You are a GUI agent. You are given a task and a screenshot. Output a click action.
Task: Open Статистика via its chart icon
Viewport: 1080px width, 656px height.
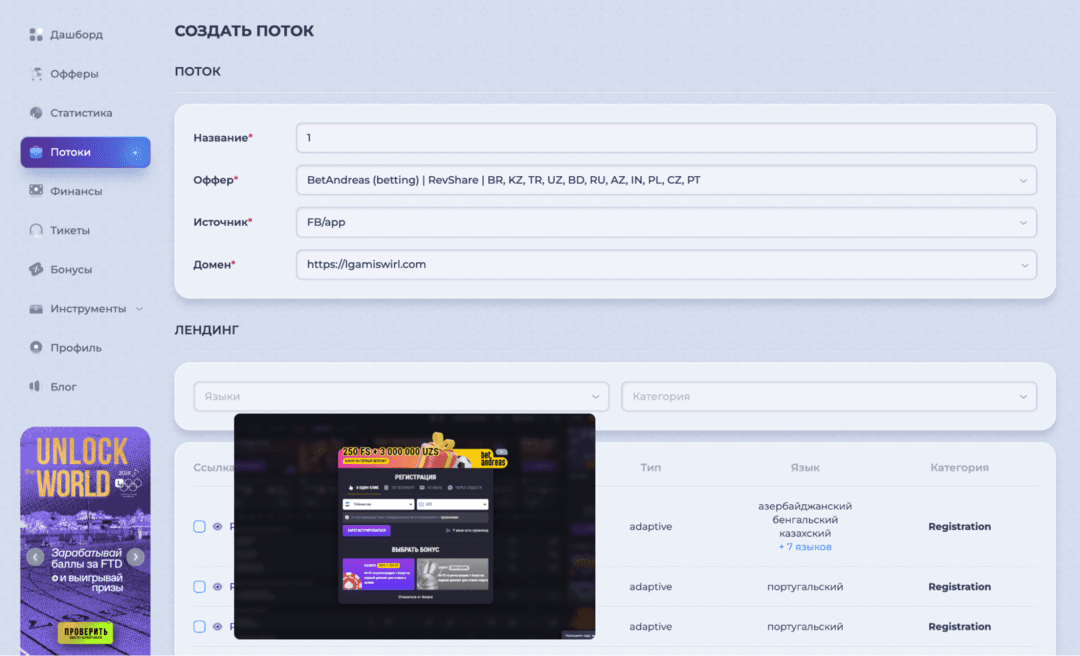click(x=36, y=113)
